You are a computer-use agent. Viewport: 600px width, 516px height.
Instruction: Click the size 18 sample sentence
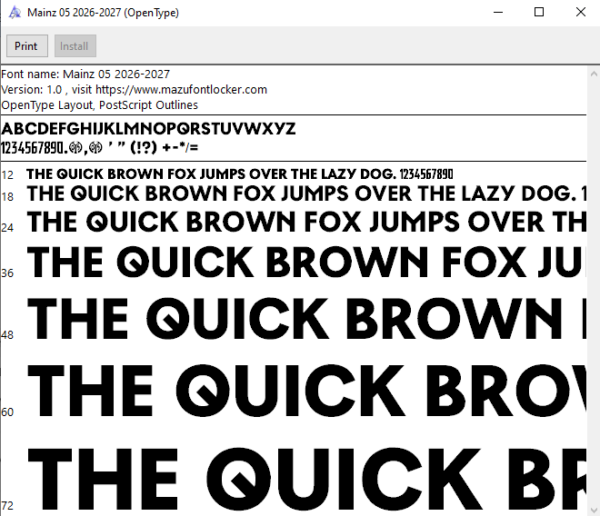click(306, 194)
